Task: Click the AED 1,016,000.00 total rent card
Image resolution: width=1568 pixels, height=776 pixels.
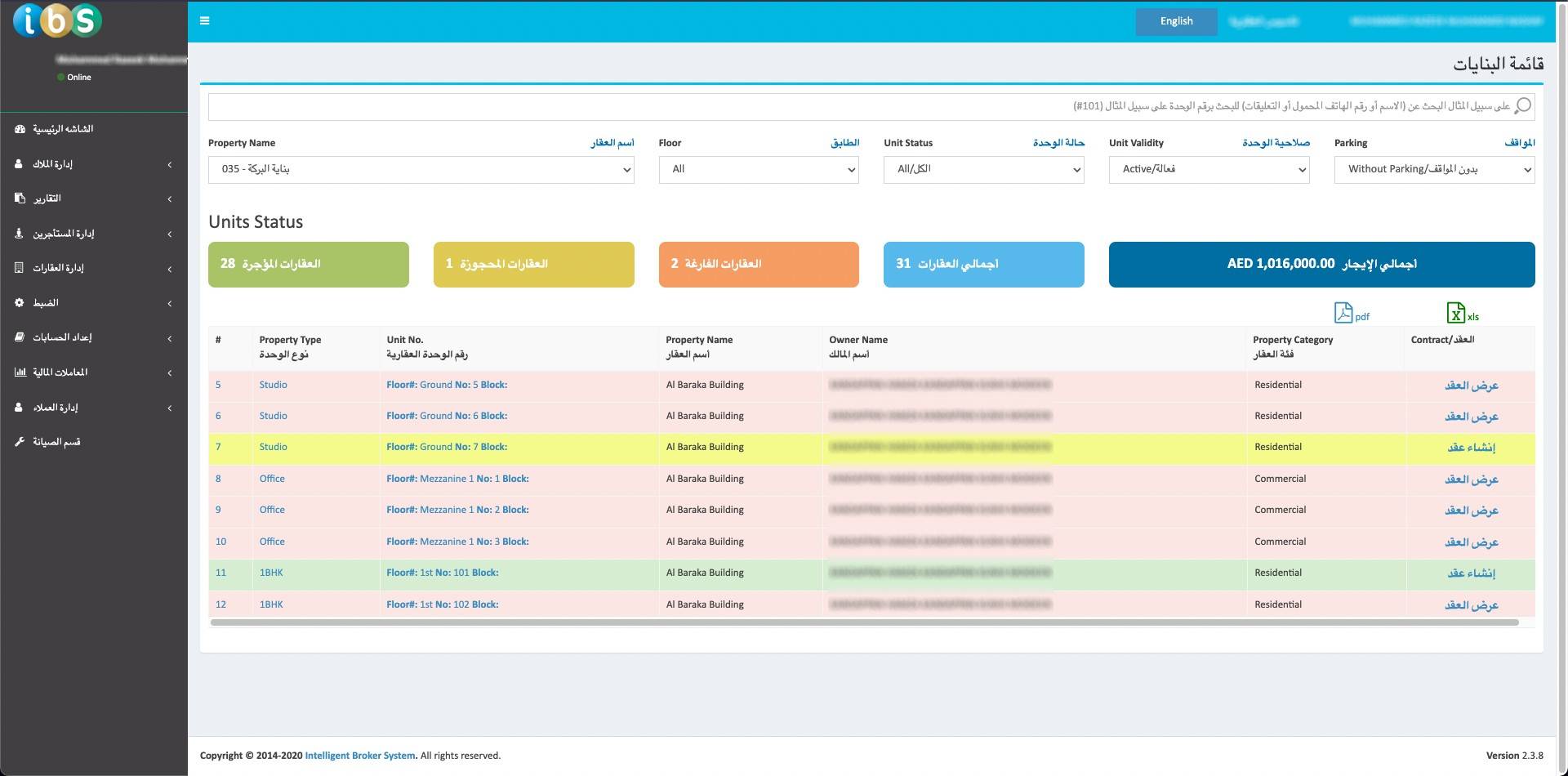Action: click(x=1322, y=265)
